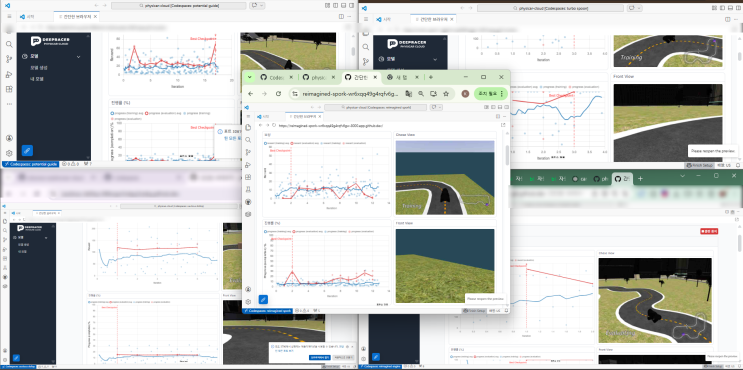Click '모델 생성' link in top-left DeepRacer sidebar
Viewport: 743px width, 370px height.
click(39, 68)
